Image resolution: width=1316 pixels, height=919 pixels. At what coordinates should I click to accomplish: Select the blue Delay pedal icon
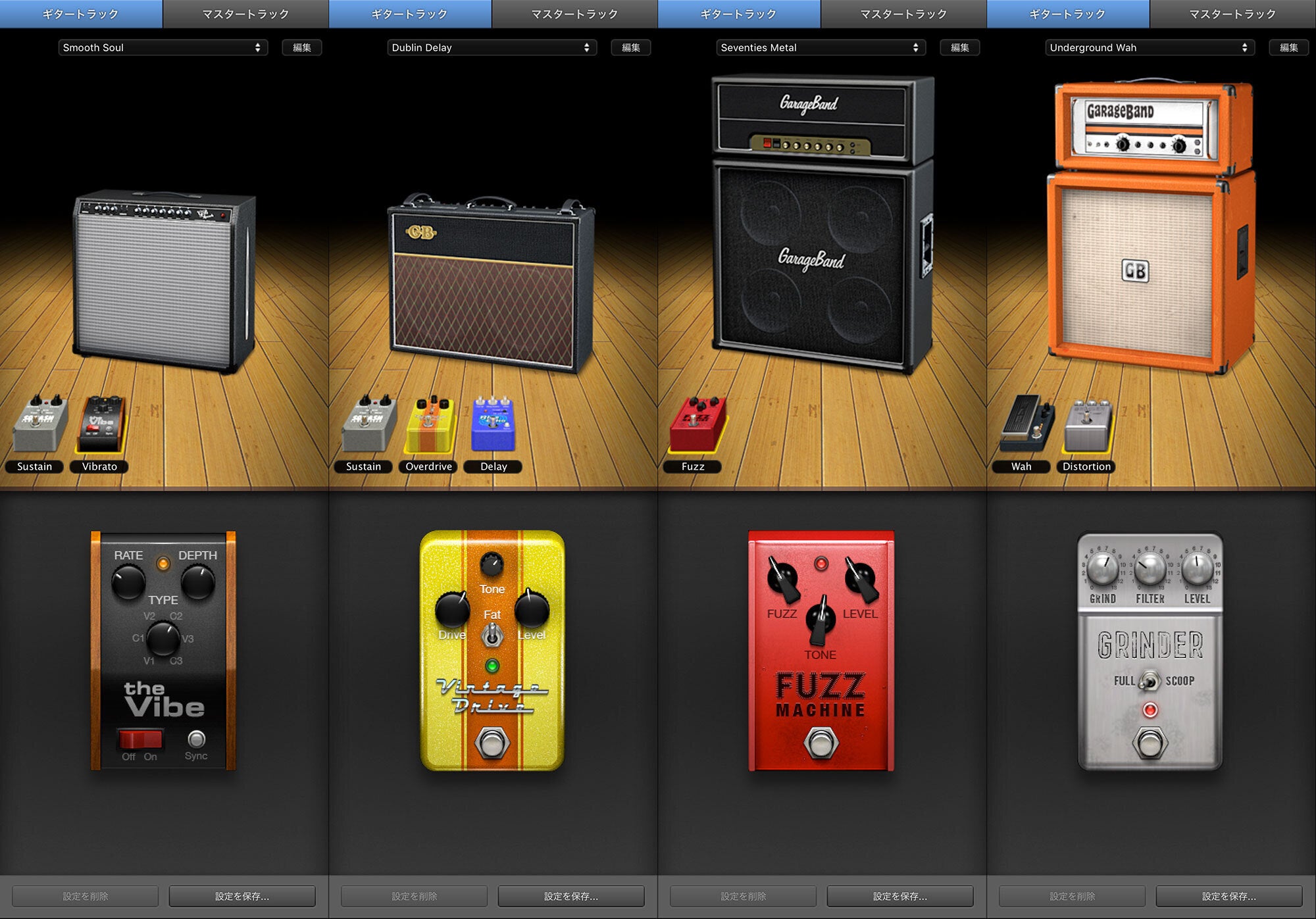493,424
